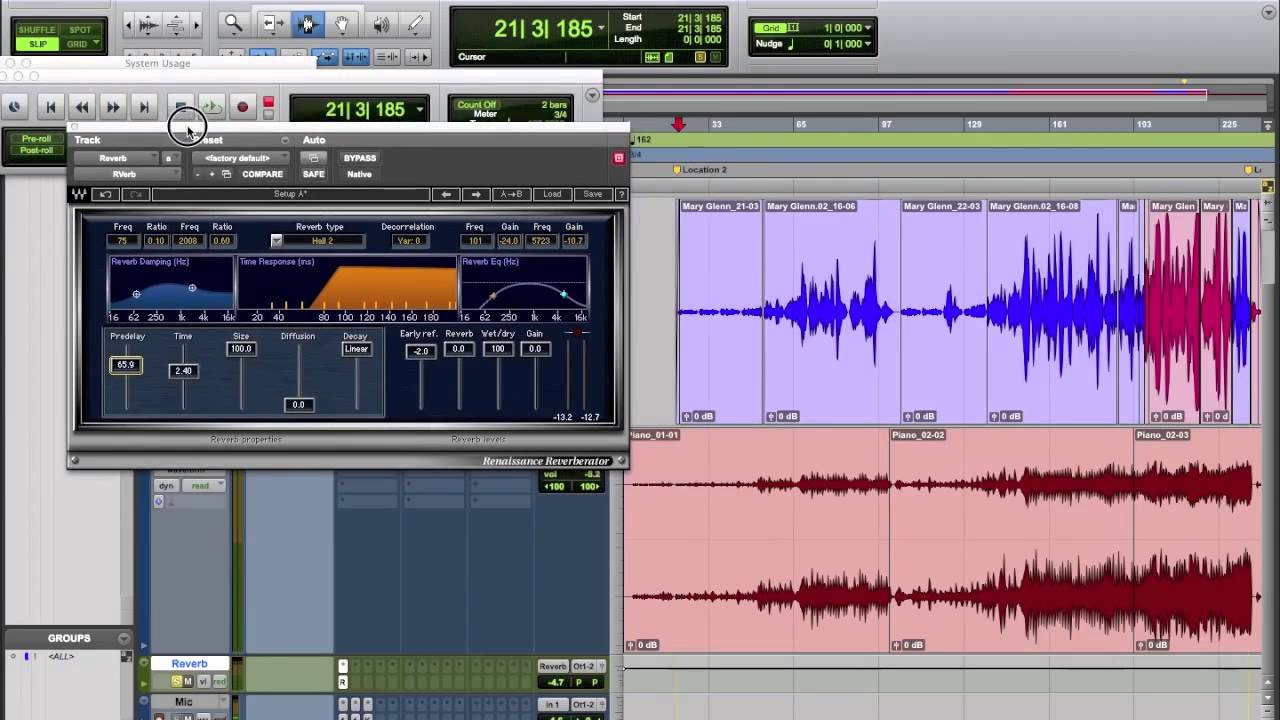Viewport: 1280px width, 720px height.
Task: Click the Online clock transport button
Action: click(x=15, y=107)
